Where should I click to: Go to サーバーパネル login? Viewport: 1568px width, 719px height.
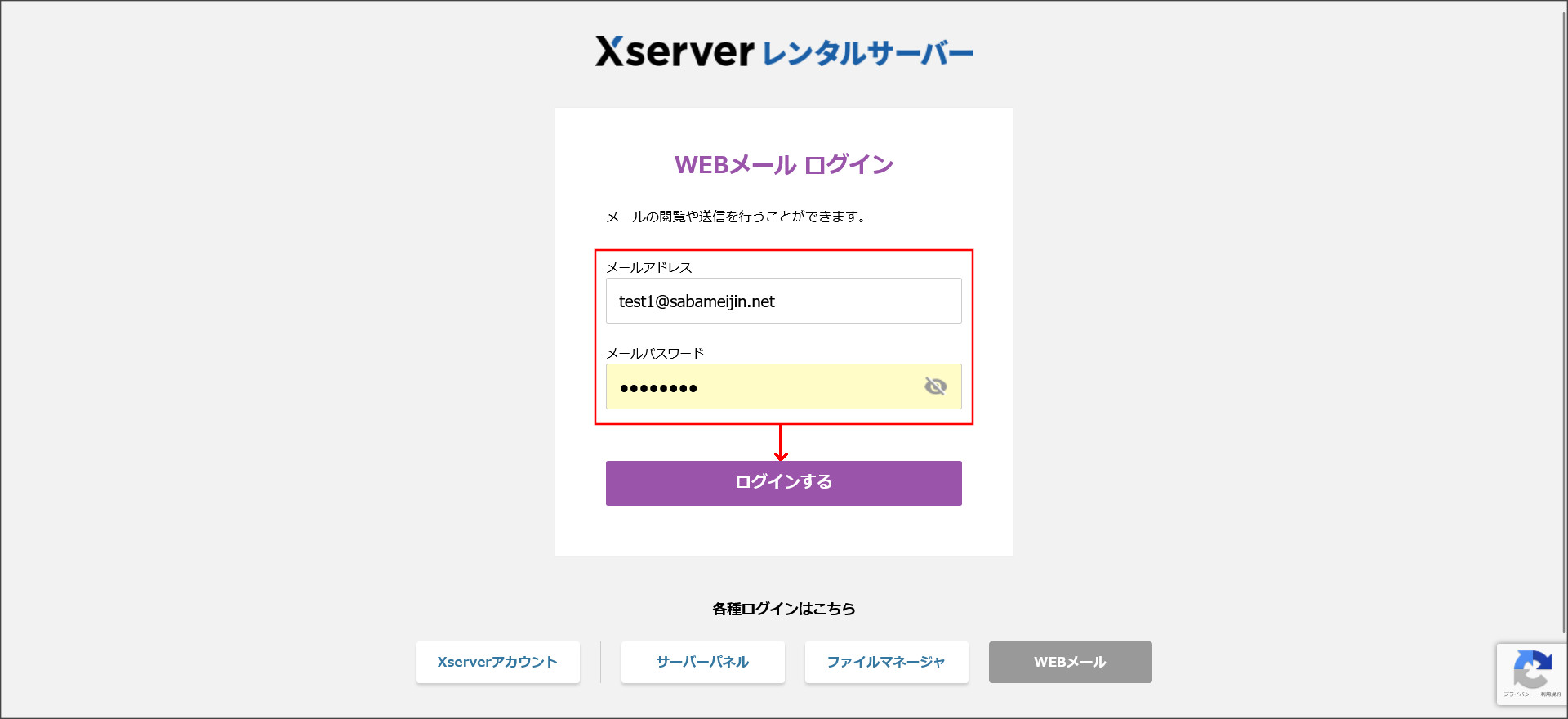702,662
